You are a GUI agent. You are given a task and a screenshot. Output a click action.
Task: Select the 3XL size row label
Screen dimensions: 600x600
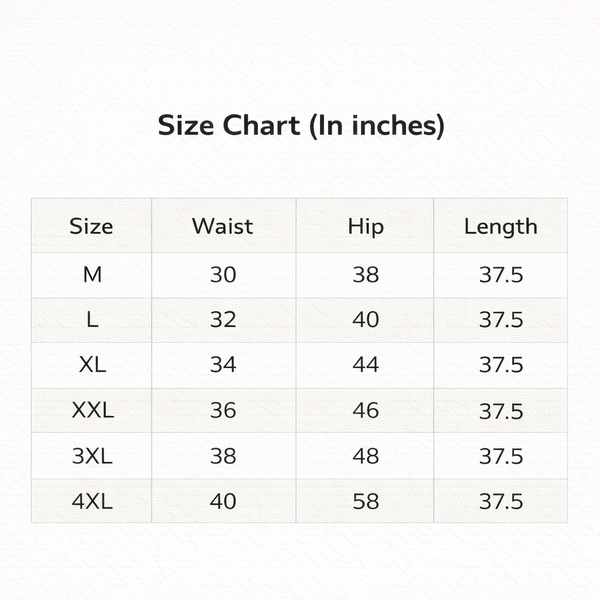pyautogui.click(x=91, y=456)
